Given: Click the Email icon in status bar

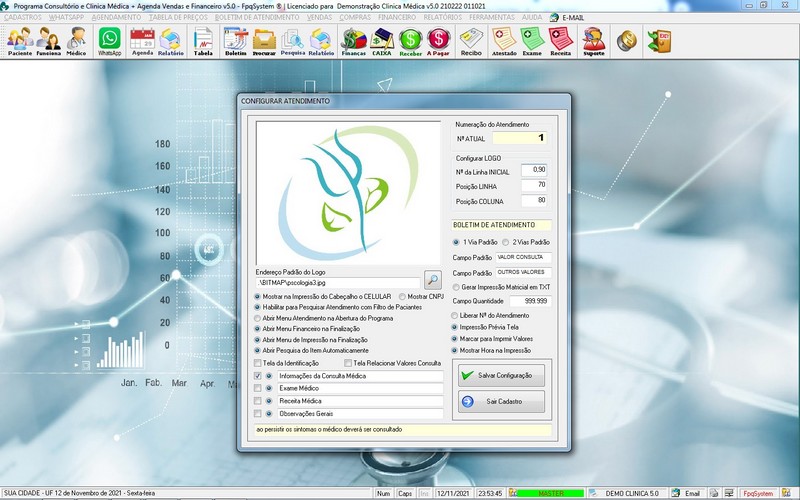Looking at the screenshot, I should point(686,493).
